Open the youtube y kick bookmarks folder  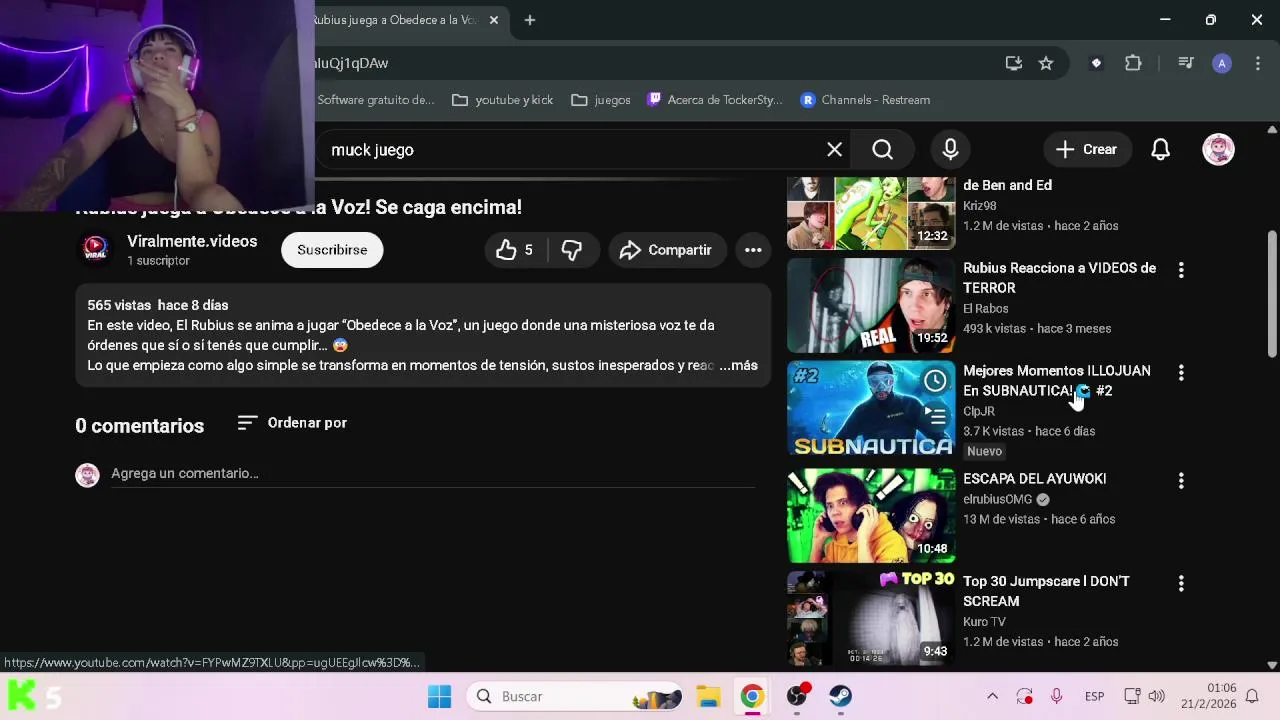click(x=502, y=100)
